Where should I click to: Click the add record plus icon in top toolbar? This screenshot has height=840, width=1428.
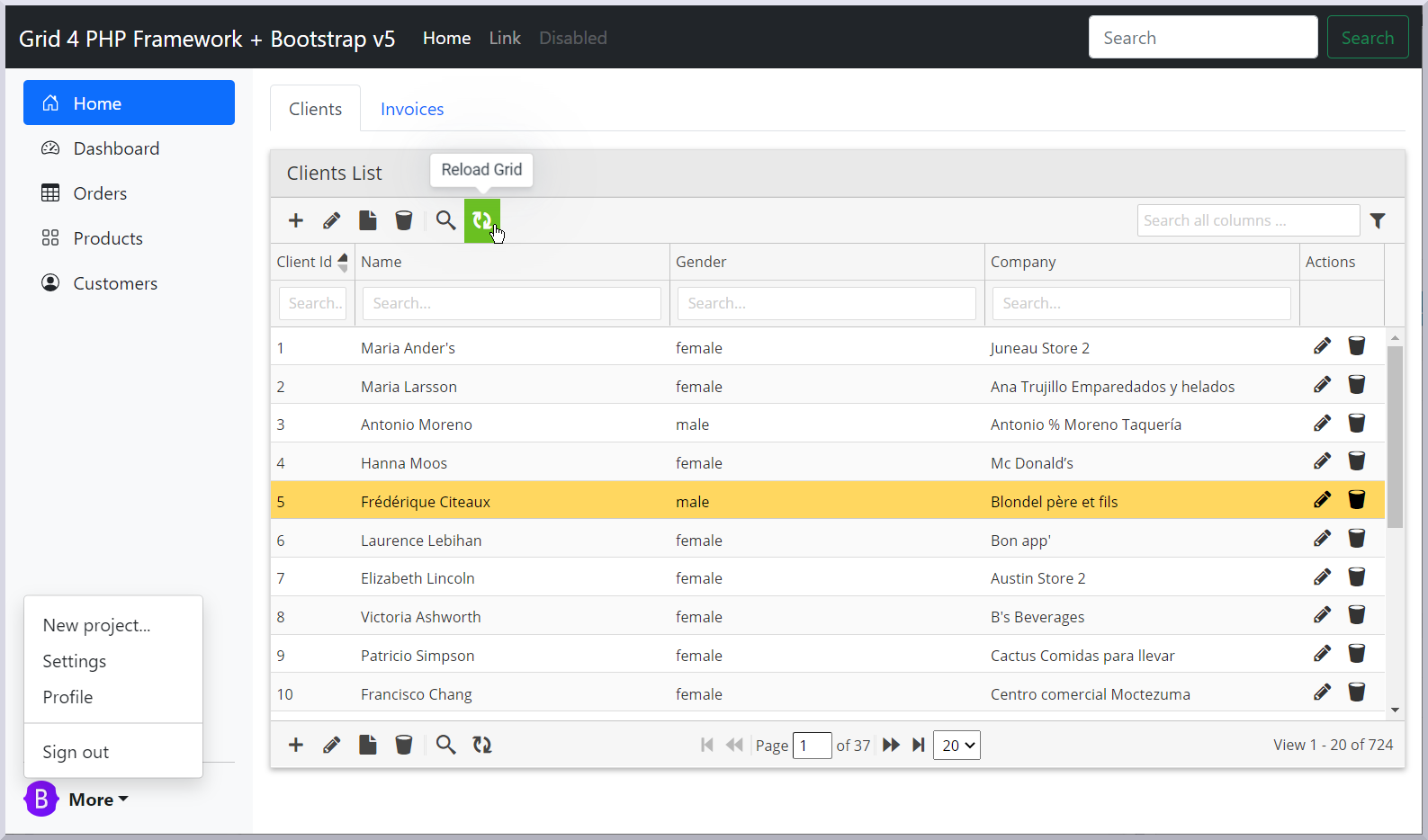tap(295, 220)
